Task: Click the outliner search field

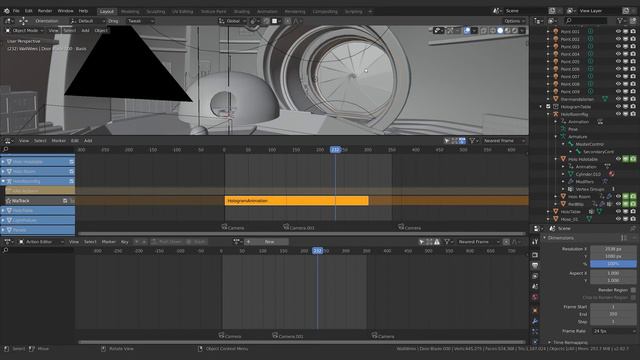Action: point(586,20)
